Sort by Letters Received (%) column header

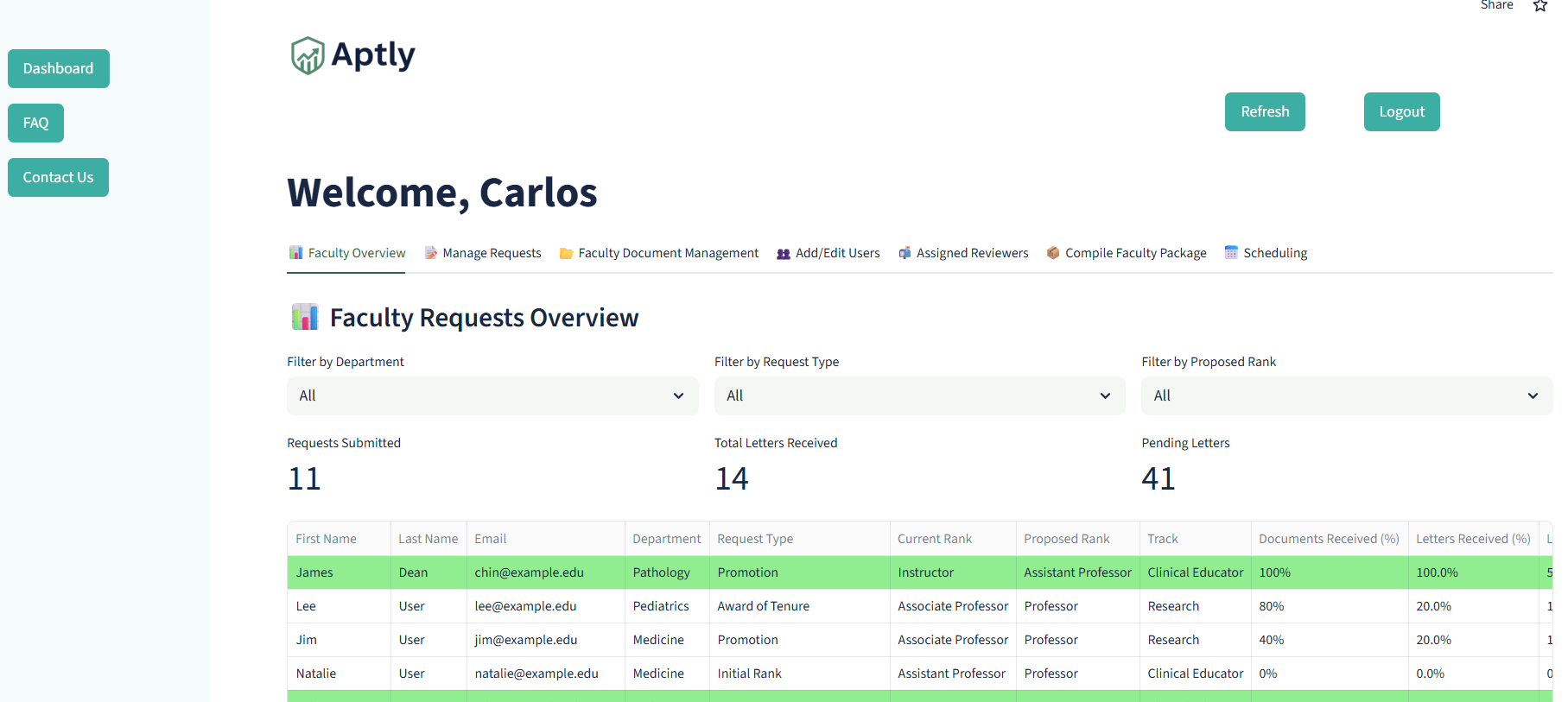click(x=1474, y=539)
